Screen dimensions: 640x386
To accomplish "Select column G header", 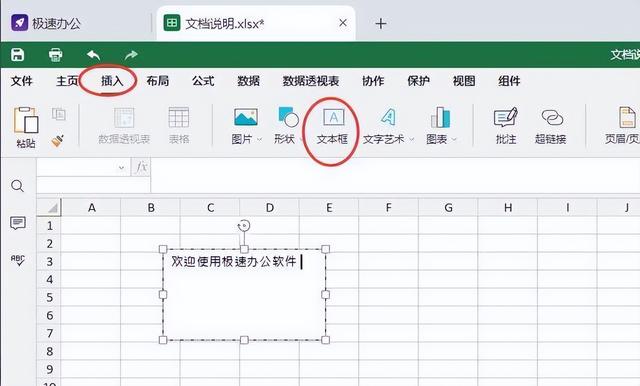I will (x=448, y=208).
